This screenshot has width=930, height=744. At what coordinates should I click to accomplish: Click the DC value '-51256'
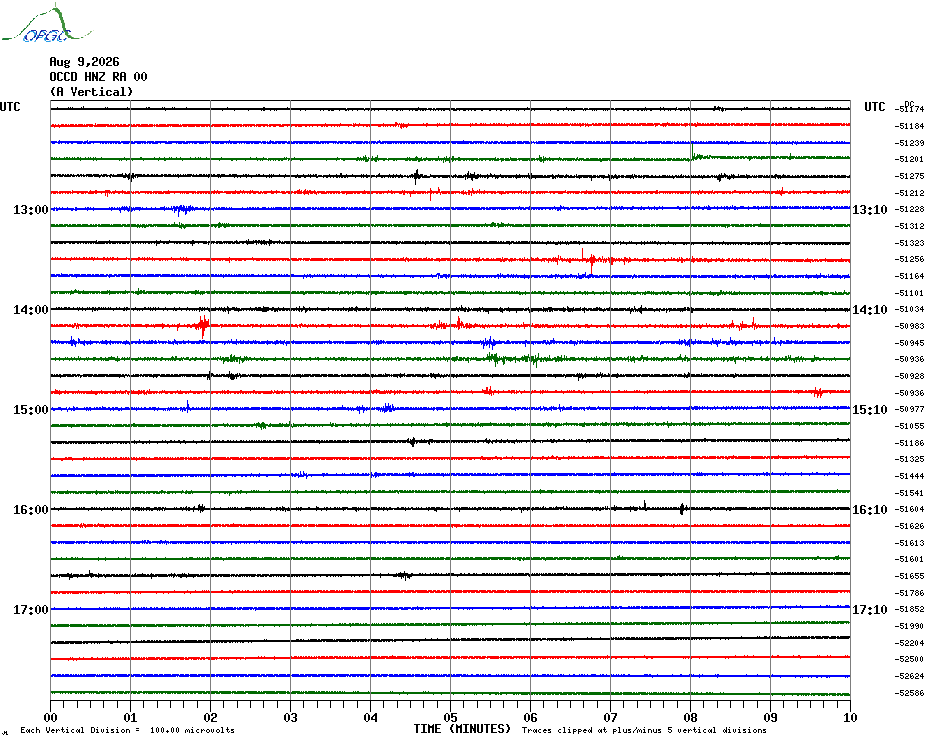tap(910, 259)
